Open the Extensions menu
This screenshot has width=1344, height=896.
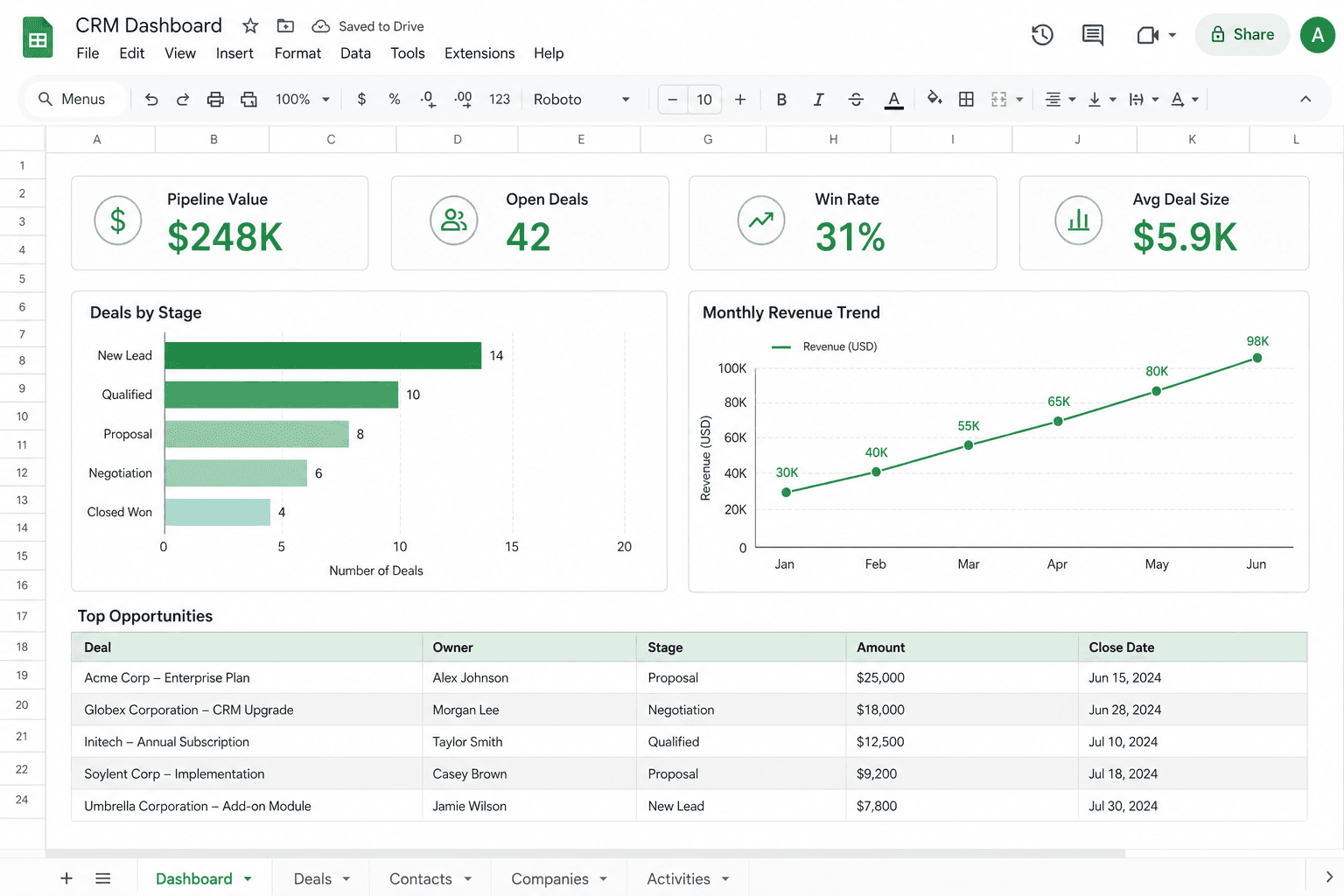click(479, 53)
